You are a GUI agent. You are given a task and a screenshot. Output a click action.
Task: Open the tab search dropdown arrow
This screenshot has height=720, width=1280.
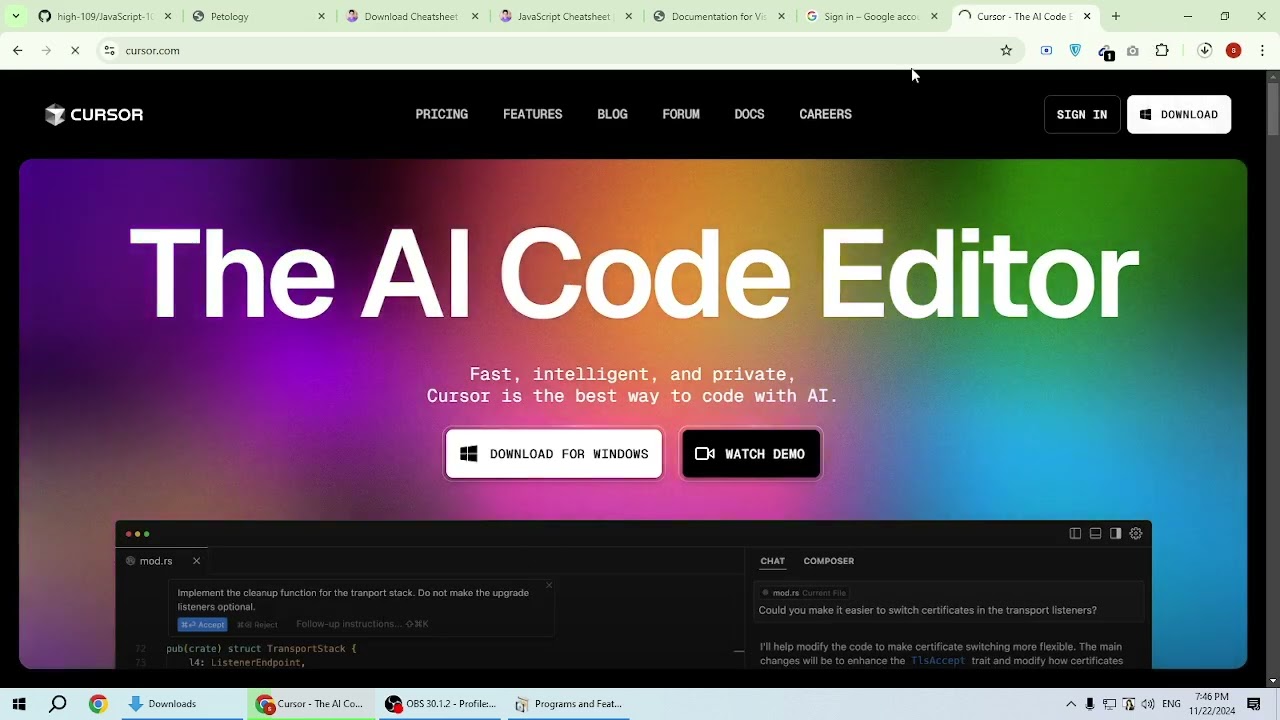coord(15,16)
